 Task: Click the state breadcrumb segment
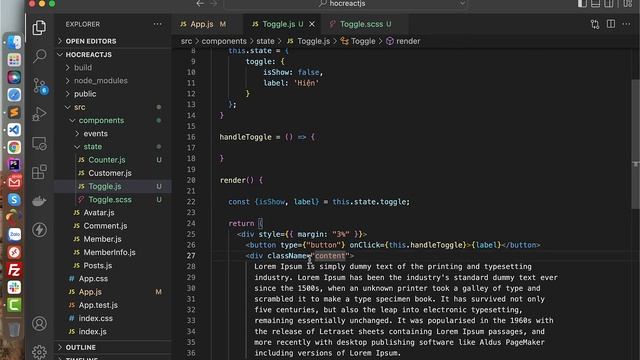coord(265,41)
